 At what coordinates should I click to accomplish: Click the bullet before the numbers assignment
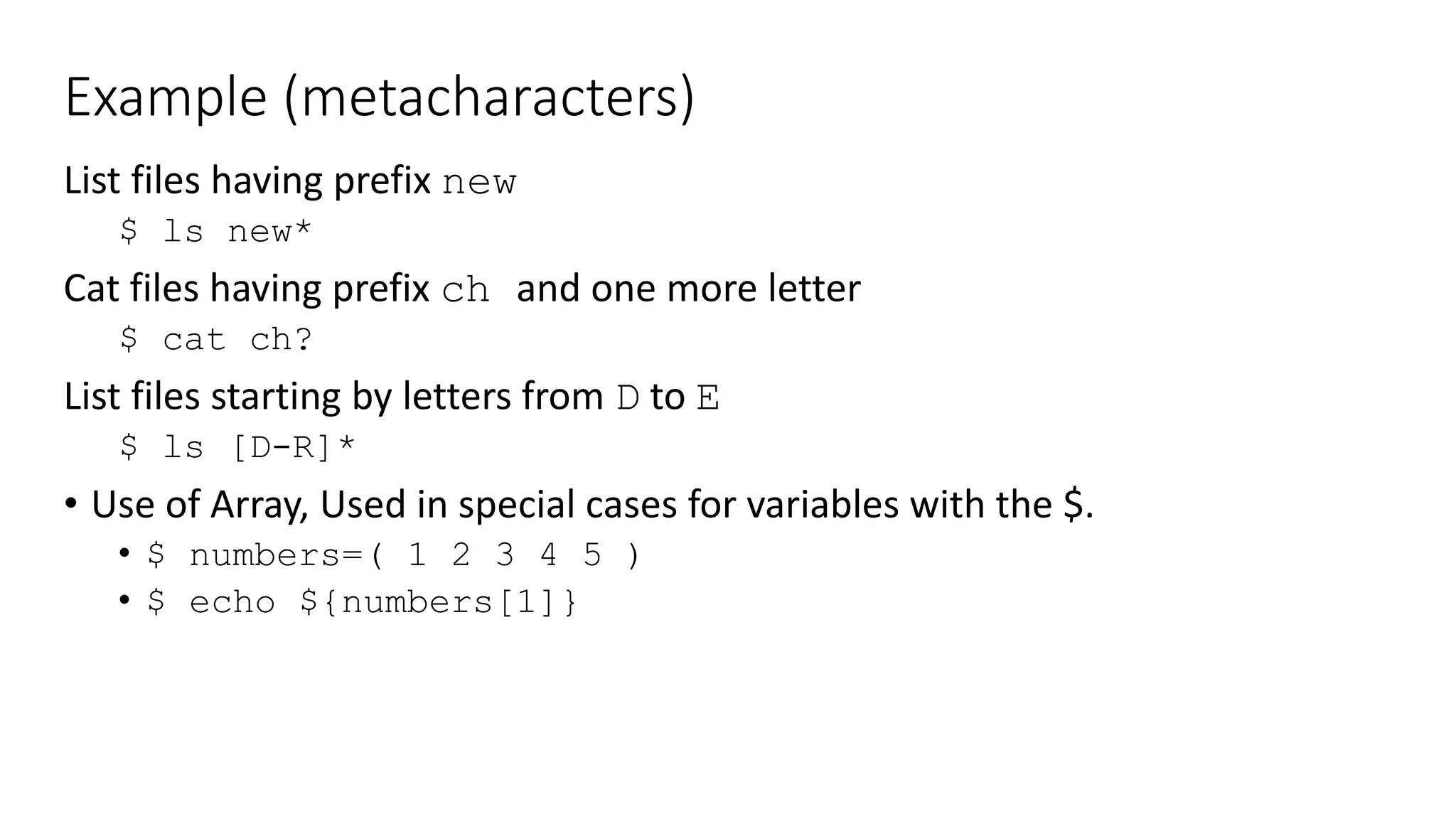point(125,553)
